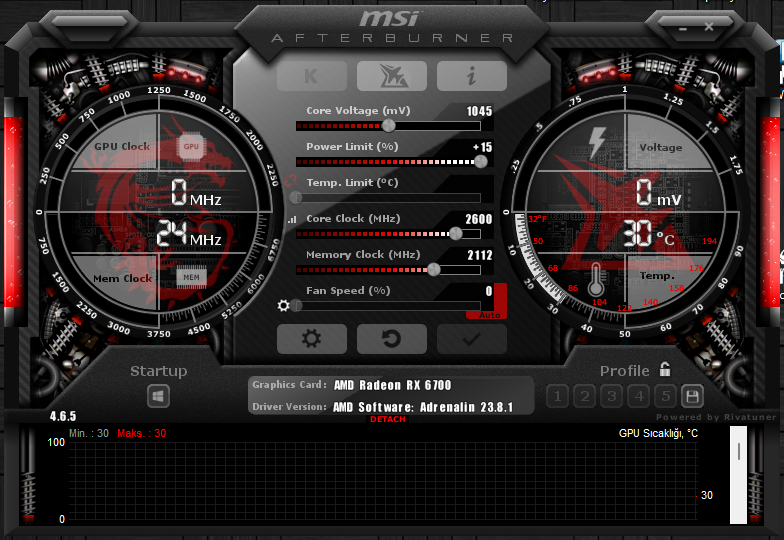Image resolution: width=784 pixels, height=540 pixels.
Task: Click Memory Clock value 2112
Action: point(480,255)
